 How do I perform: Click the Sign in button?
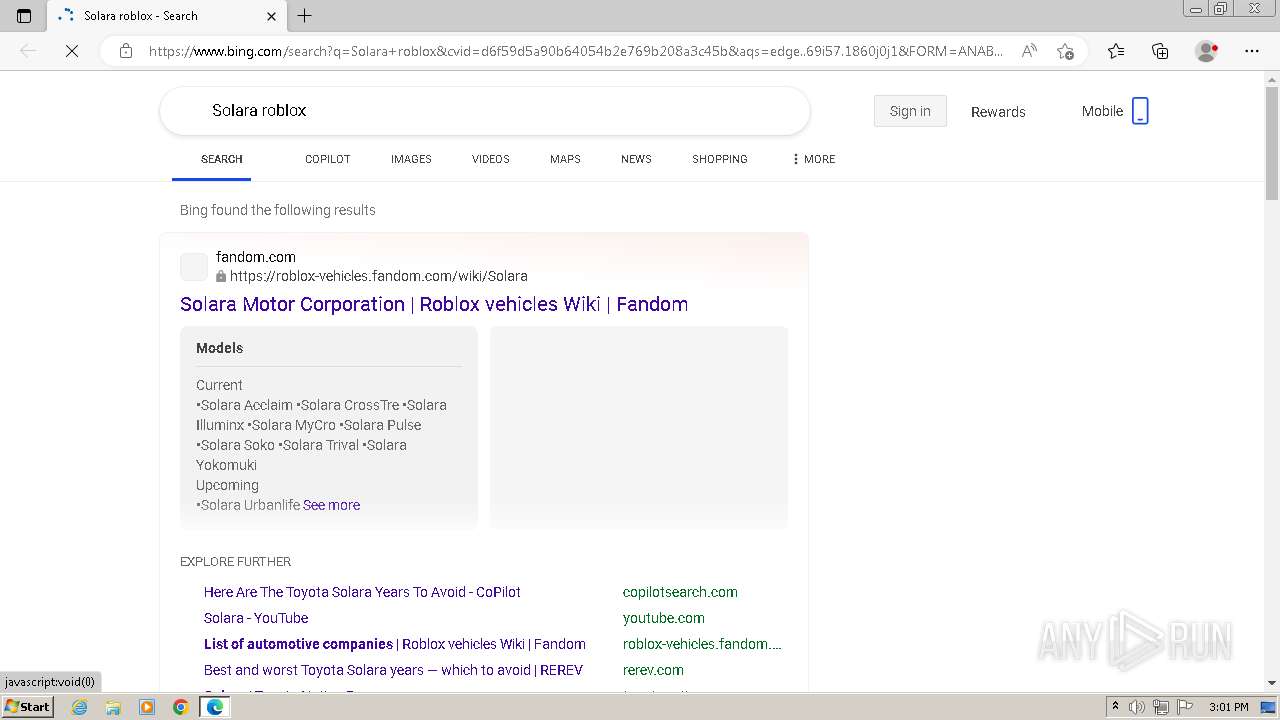910,111
